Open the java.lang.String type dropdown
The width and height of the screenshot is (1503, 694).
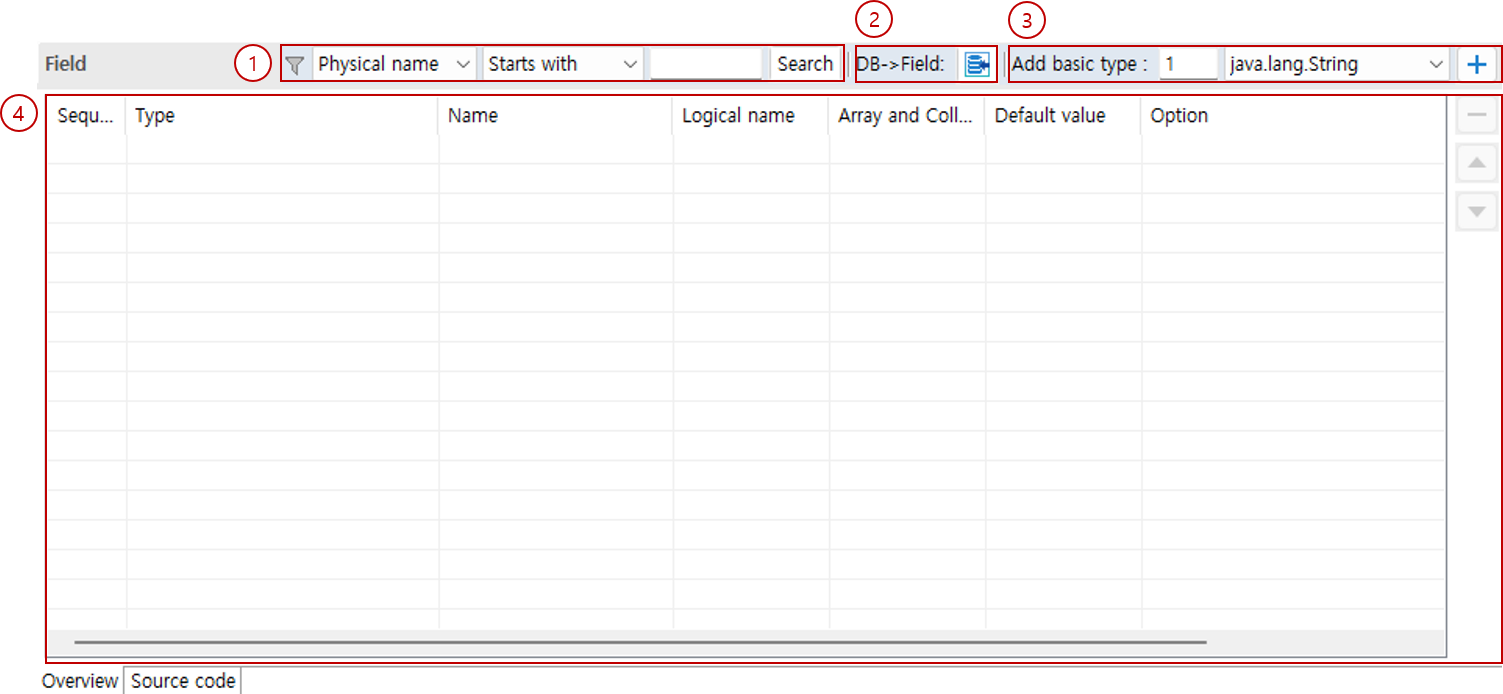point(1336,65)
